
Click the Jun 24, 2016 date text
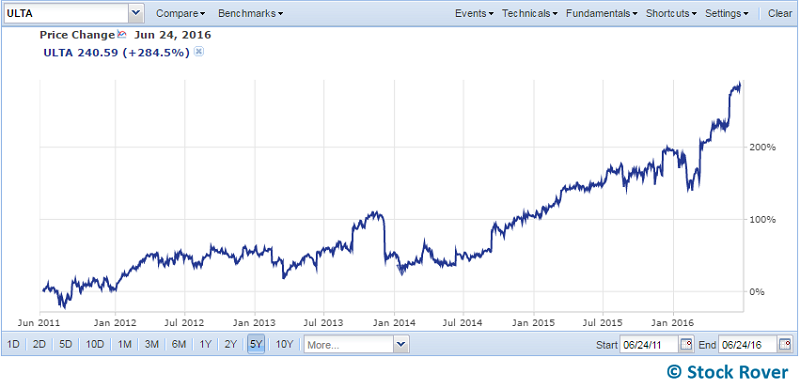coord(172,35)
